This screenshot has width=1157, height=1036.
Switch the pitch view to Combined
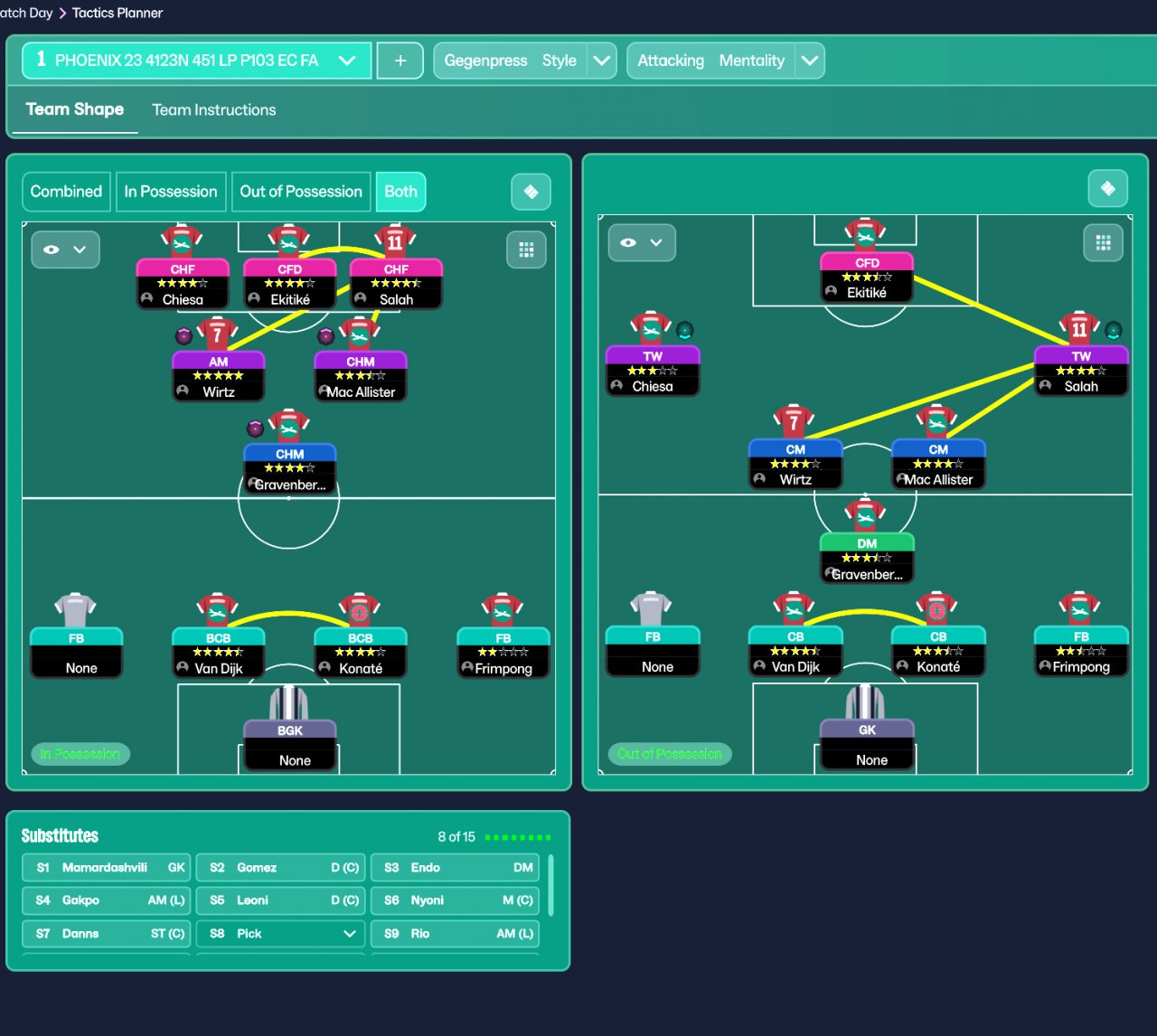coord(66,192)
